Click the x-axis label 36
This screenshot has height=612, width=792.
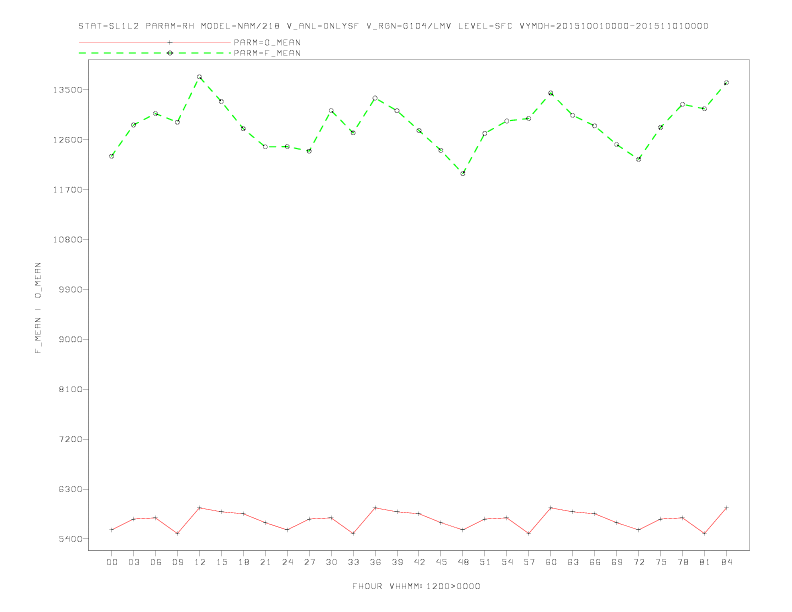click(x=375, y=562)
